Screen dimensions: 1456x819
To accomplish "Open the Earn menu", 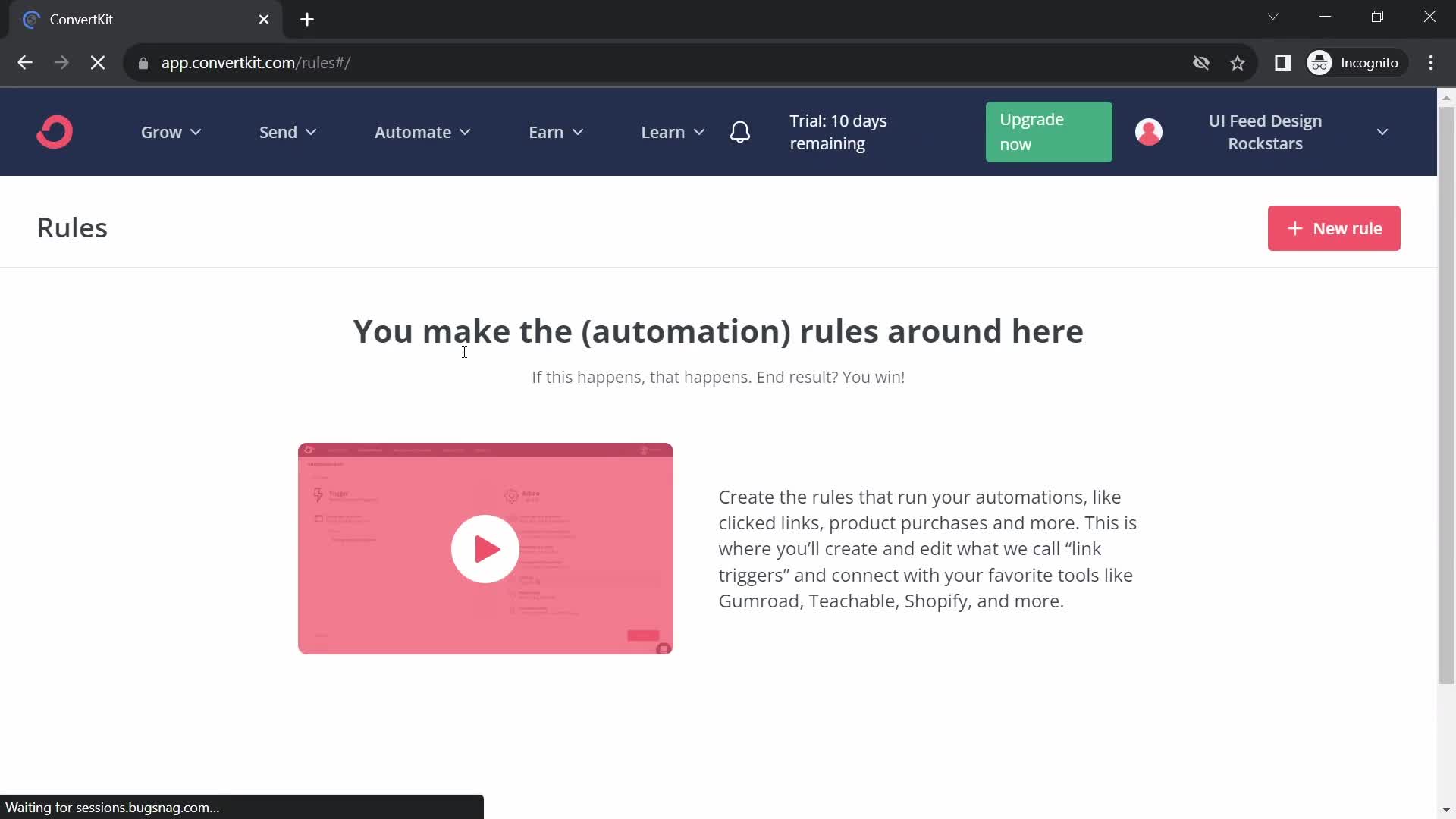I will [555, 132].
